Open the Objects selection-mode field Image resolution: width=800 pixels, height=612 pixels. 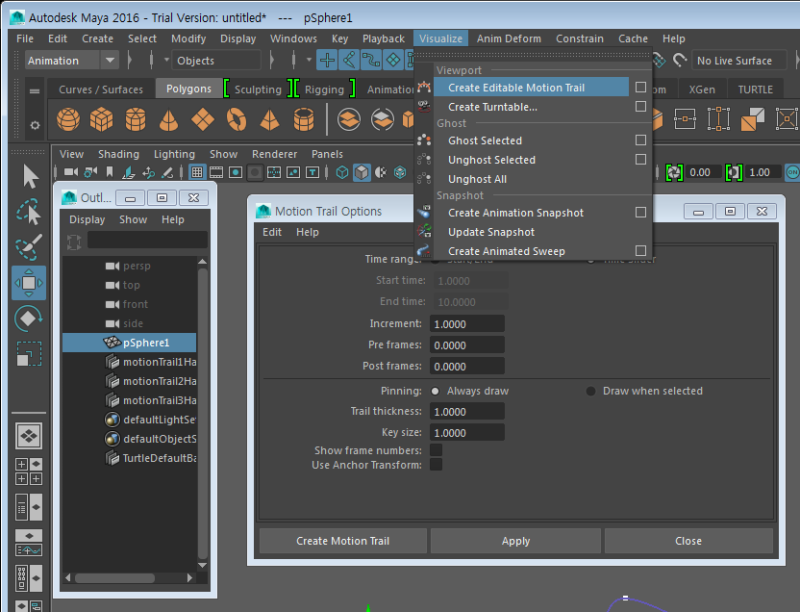[x=216, y=60]
